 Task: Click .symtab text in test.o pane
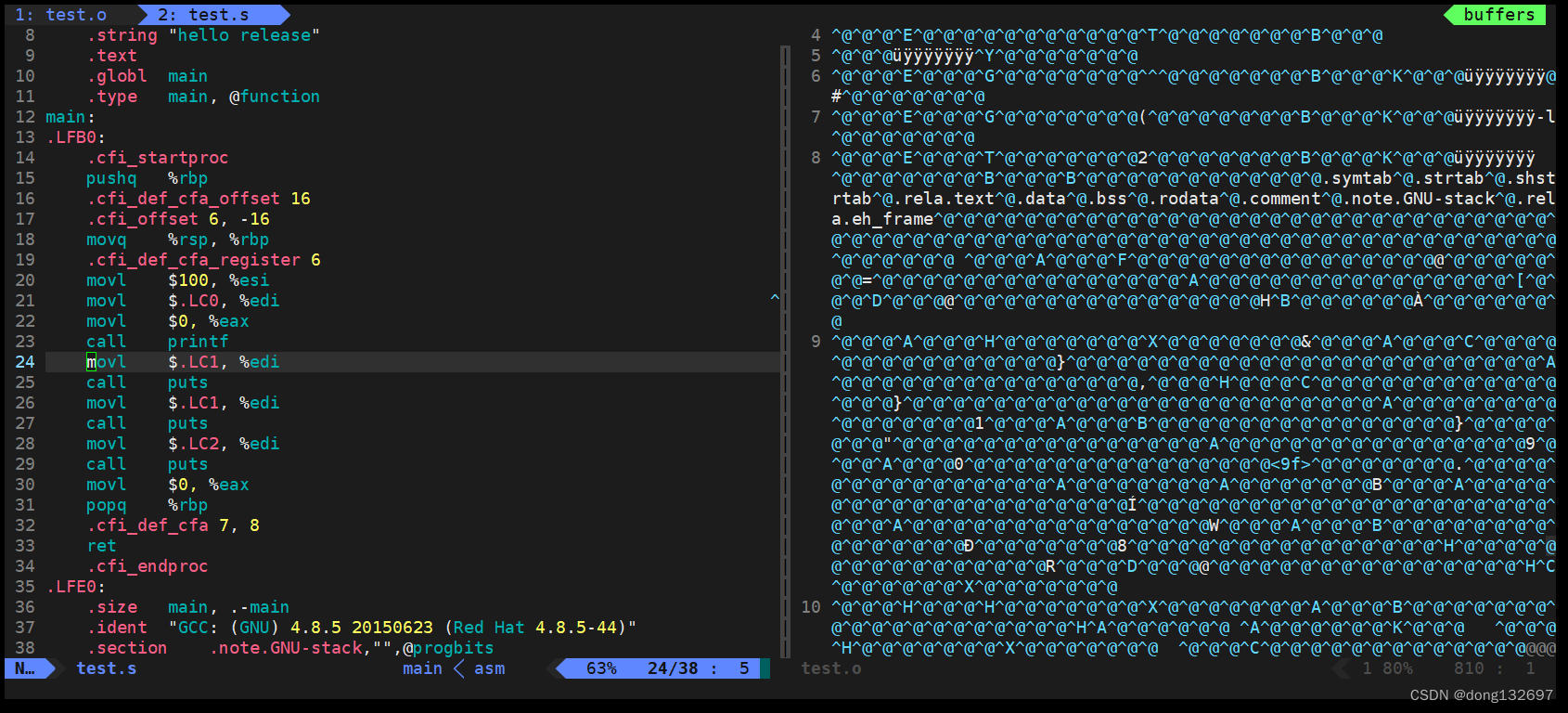click(x=1361, y=178)
